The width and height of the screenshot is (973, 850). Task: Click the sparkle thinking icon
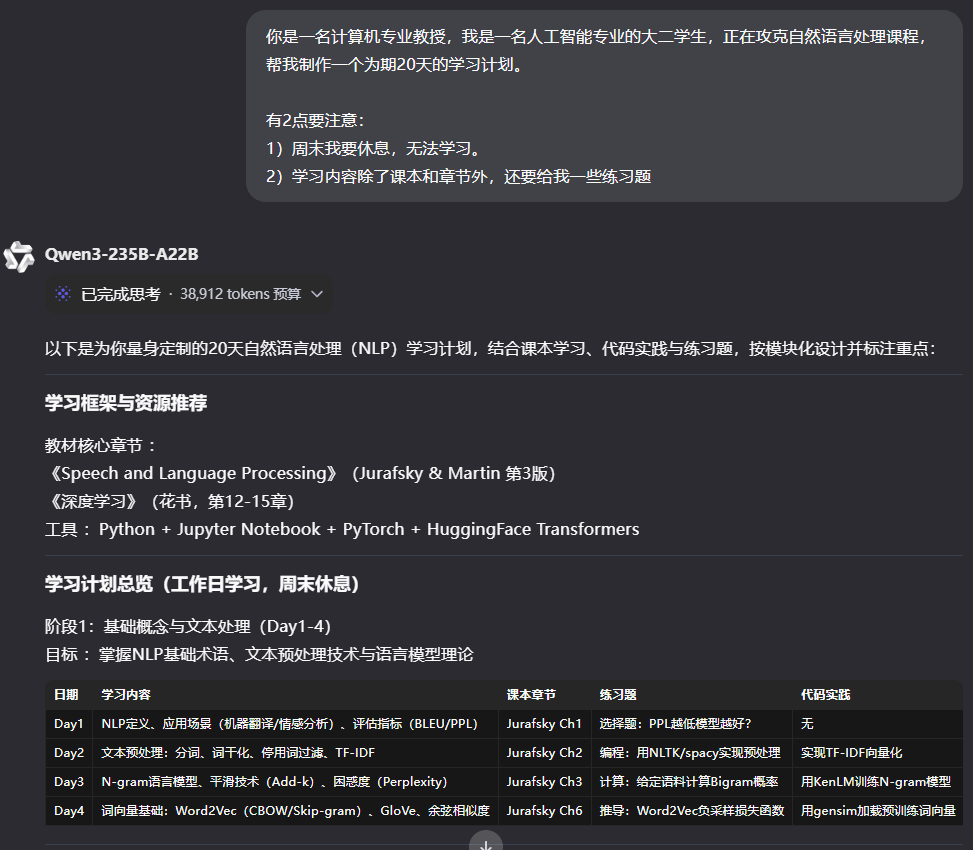pos(63,293)
